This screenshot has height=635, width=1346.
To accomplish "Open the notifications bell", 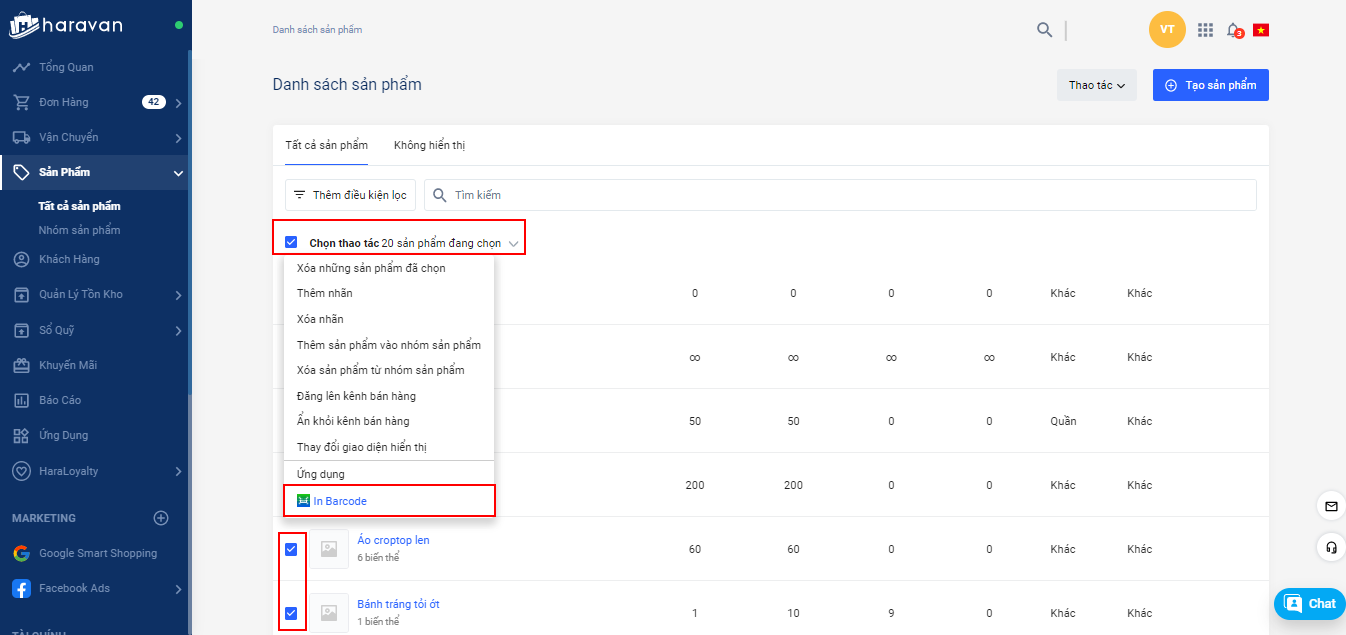I will coord(1234,30).
